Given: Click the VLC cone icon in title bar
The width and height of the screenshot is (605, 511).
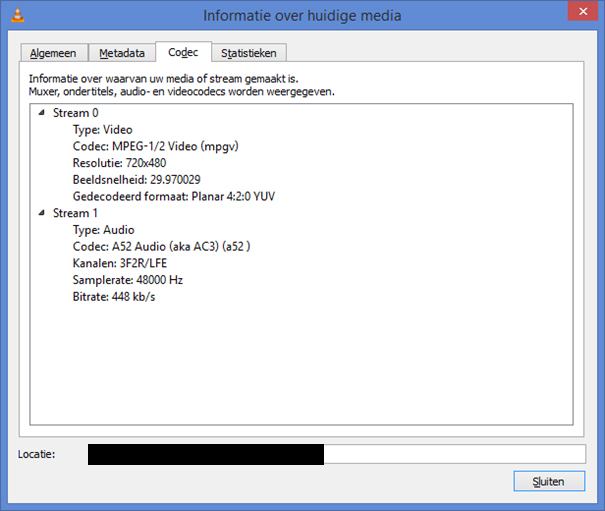Looking at the screenshot, I should point(17,15).
